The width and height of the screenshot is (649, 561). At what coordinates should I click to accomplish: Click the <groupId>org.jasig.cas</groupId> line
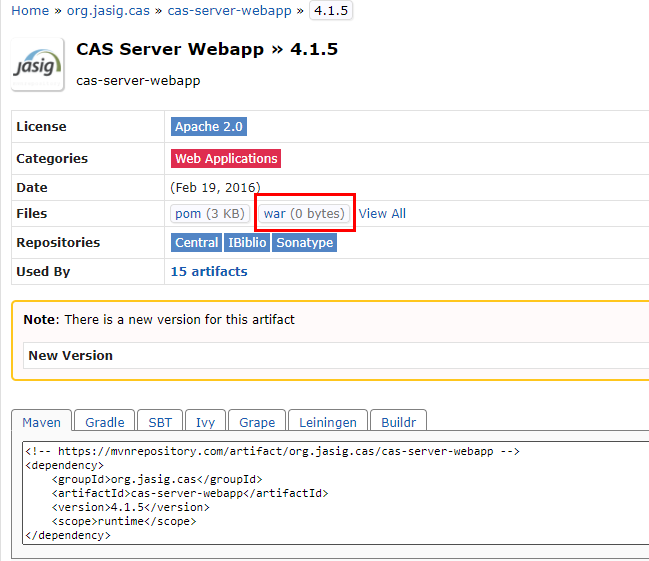157,479
